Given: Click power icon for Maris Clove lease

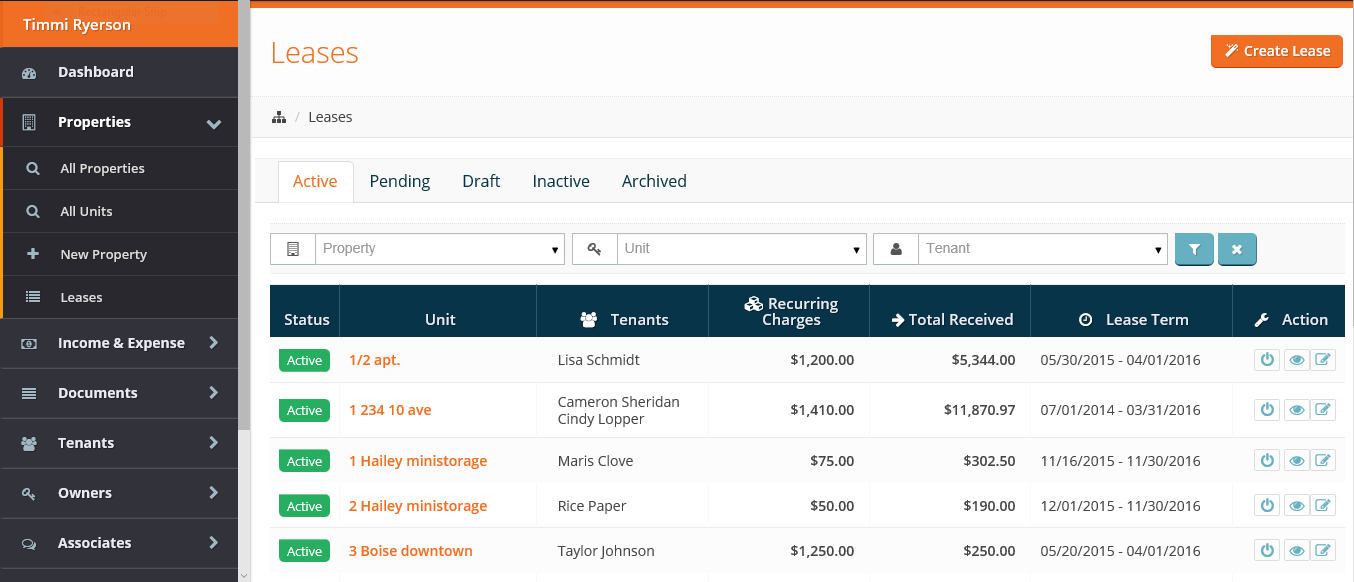Looking at the screenshot, I should [x=1267, y=461].
